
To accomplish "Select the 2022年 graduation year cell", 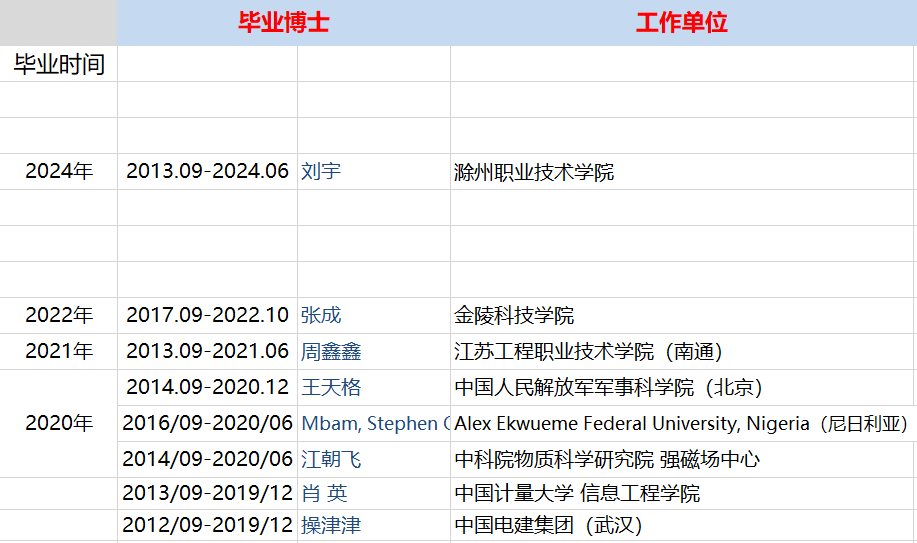I will click(x=59, y=316).
